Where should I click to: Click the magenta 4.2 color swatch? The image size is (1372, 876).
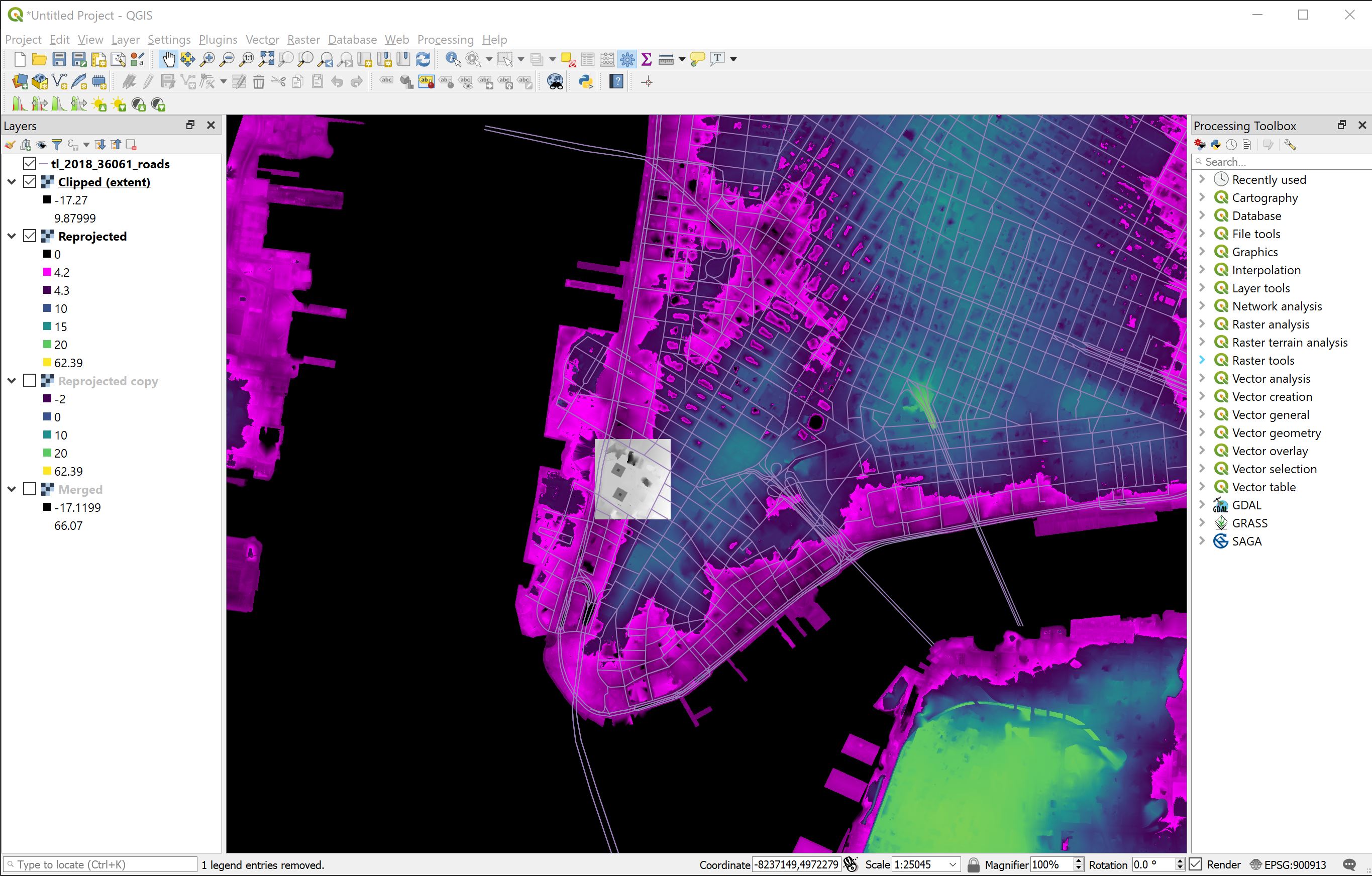47,272
